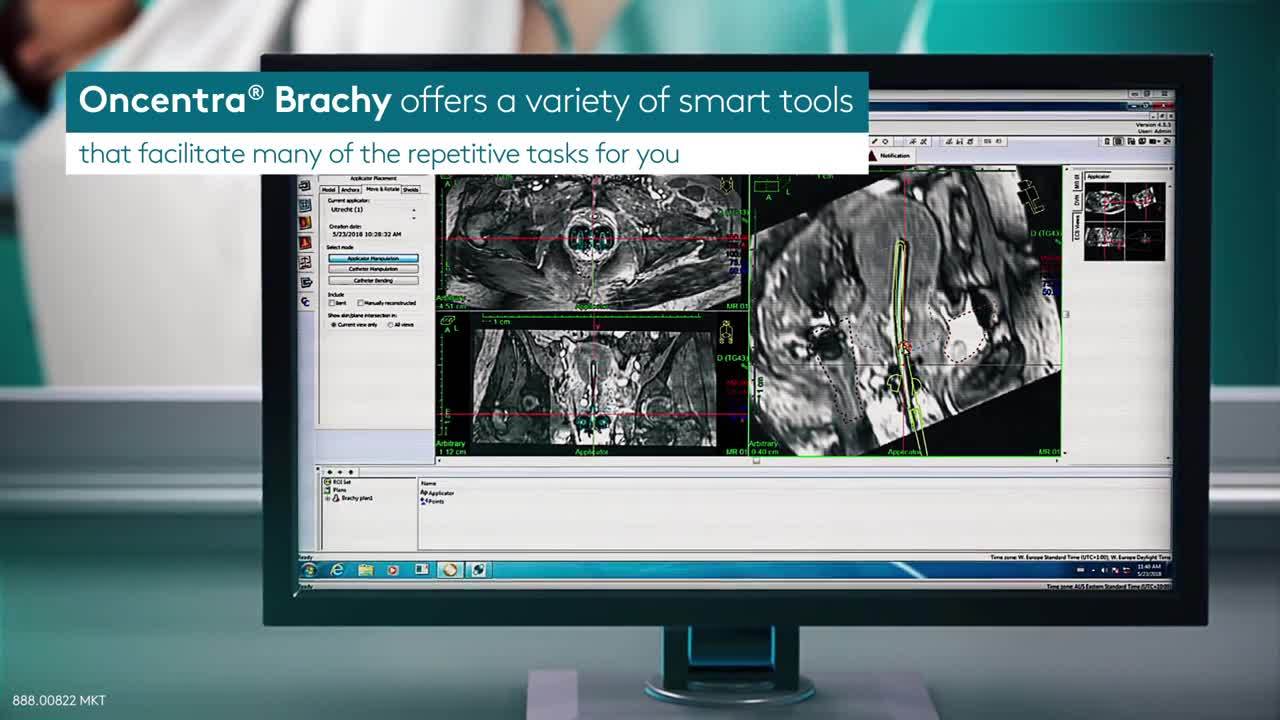Switch to the Oncentra Brachy taskbar icon
This screenshot has width=1280, height=720.
[450, 569]
